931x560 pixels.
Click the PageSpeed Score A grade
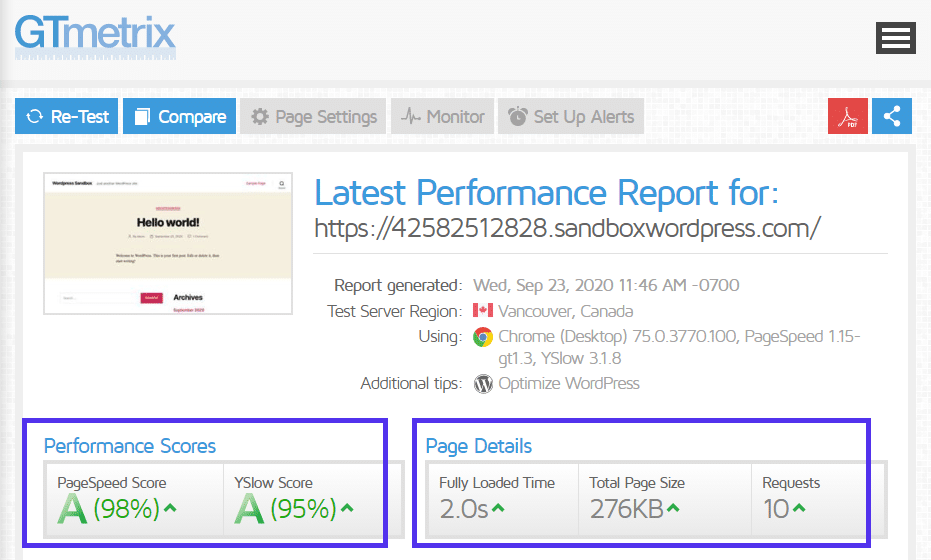click(x=72, y=510)
